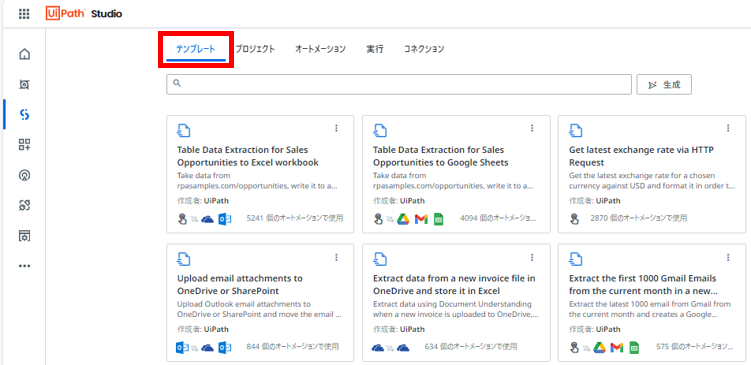Viewport: 751px width, 365px height.
Task: Click the 生成 button
Action: click(x=664, y=84)
